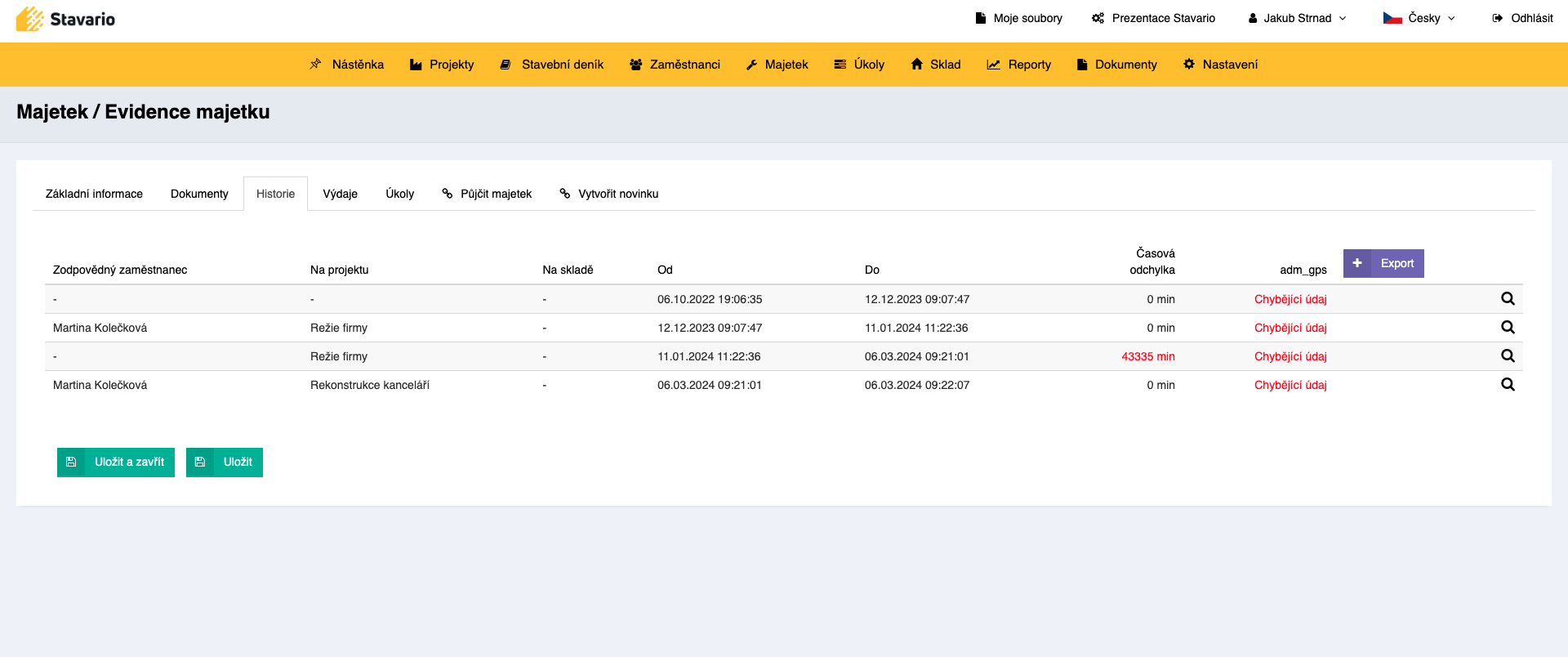Switch to the Výdaje tab
The image size is (1568, 657).
tap(340, 194)
